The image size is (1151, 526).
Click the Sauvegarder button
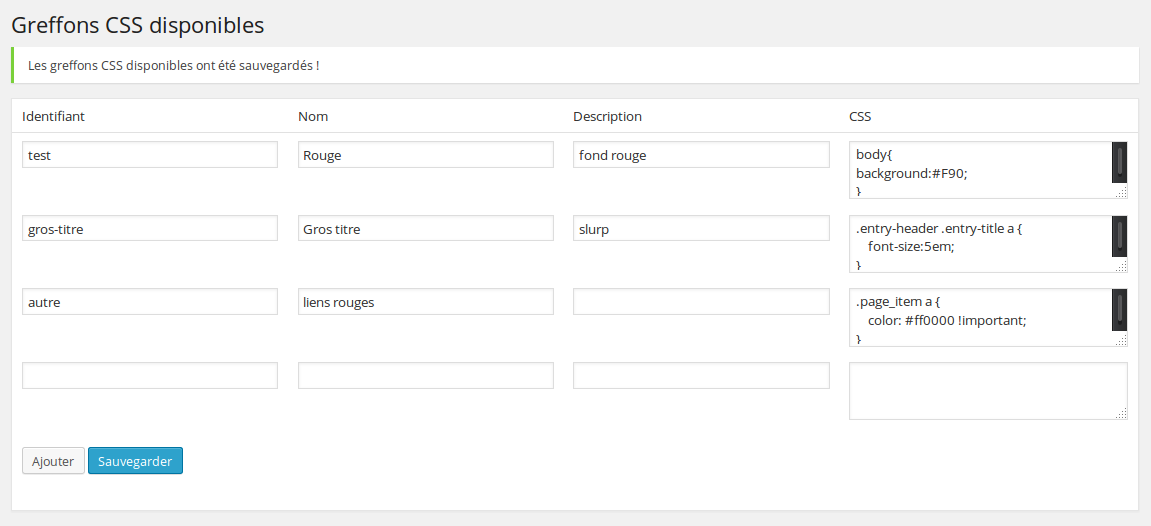coord(135,461)
